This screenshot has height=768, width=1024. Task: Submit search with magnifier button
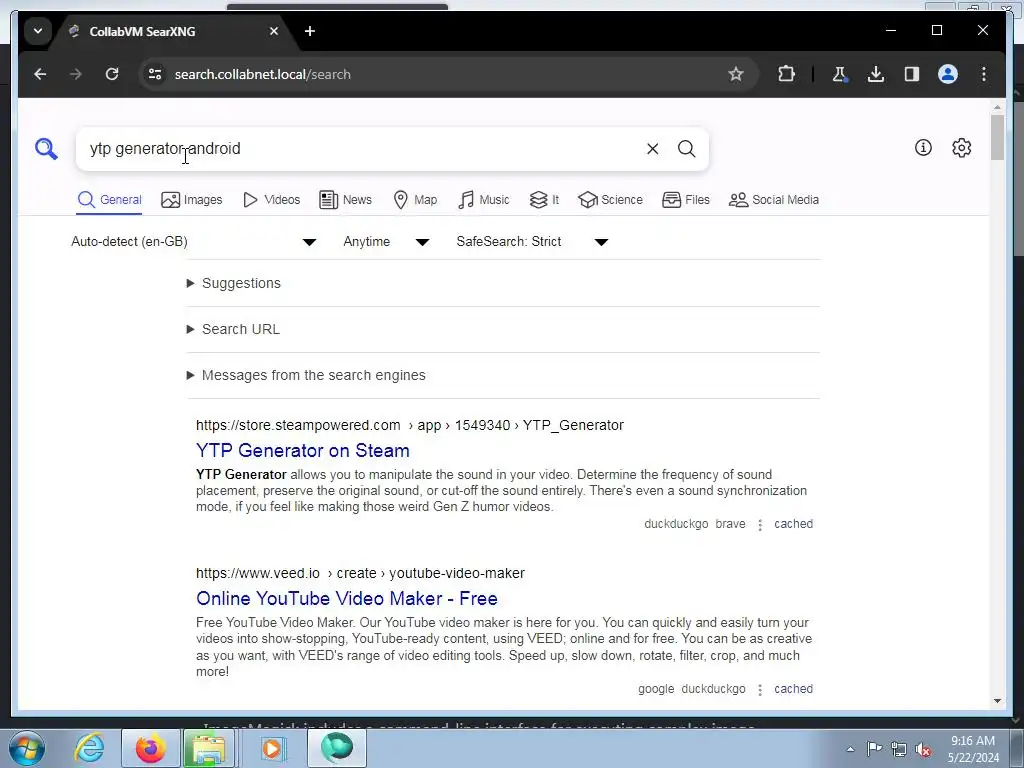coord(686,149)
